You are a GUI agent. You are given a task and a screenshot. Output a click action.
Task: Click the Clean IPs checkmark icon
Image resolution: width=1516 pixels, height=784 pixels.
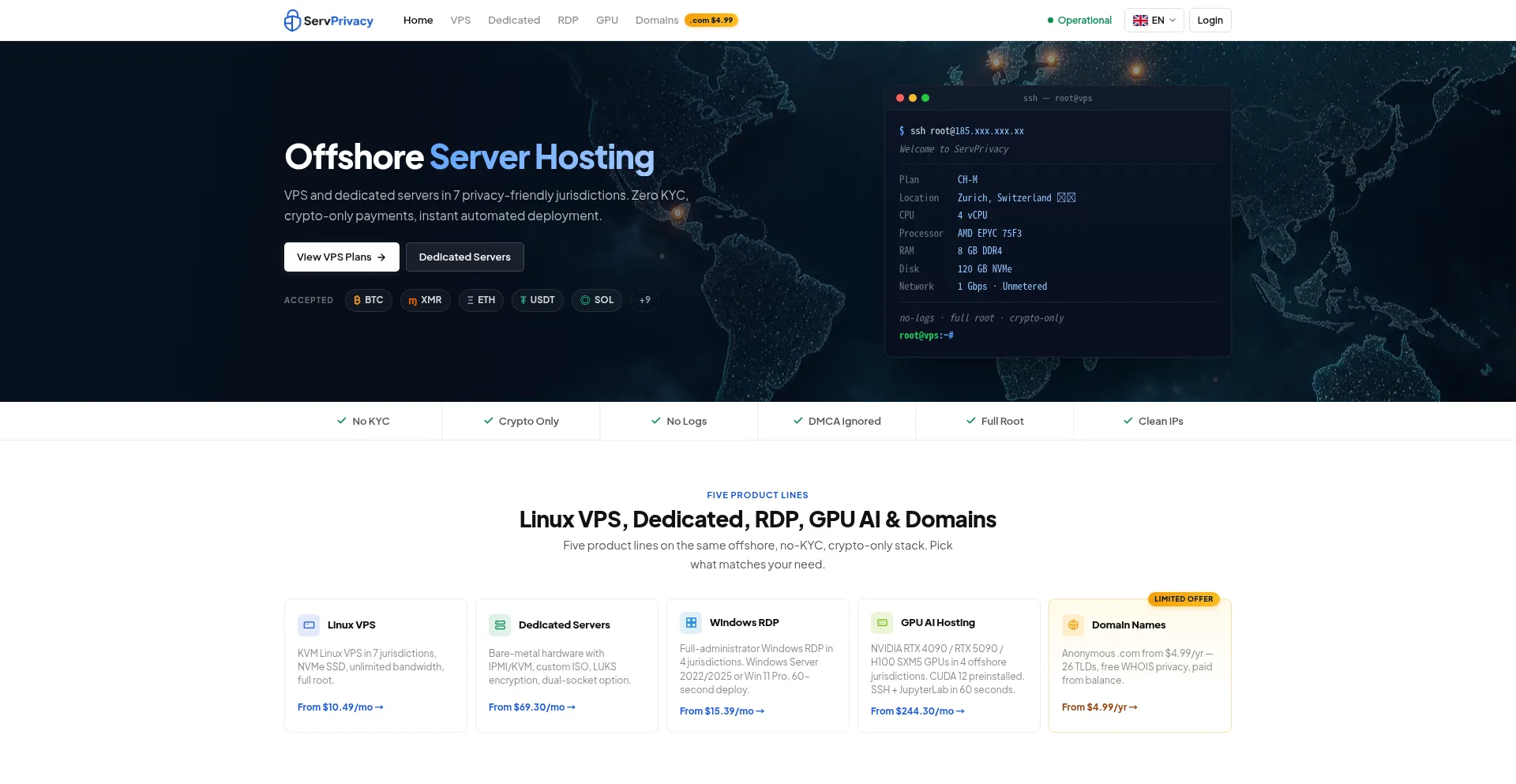1128,421
